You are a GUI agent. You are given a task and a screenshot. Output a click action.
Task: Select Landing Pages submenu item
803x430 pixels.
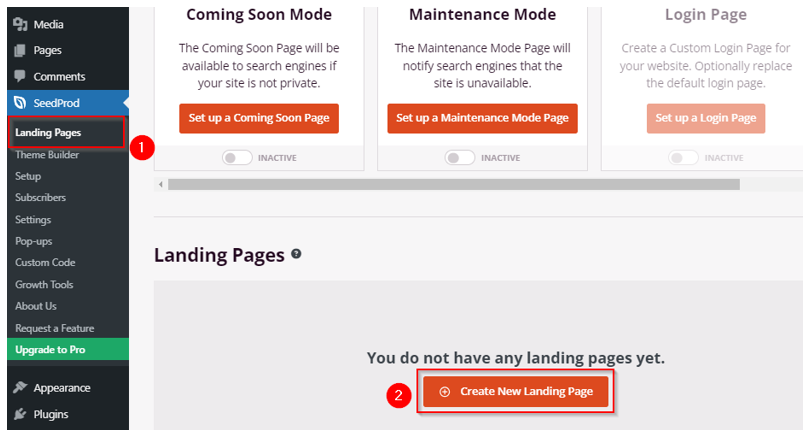point(66,133)
